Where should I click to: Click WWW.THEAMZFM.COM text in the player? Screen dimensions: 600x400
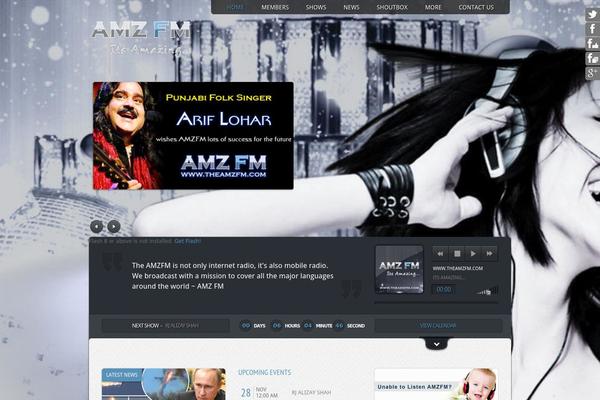pos(458,268)
